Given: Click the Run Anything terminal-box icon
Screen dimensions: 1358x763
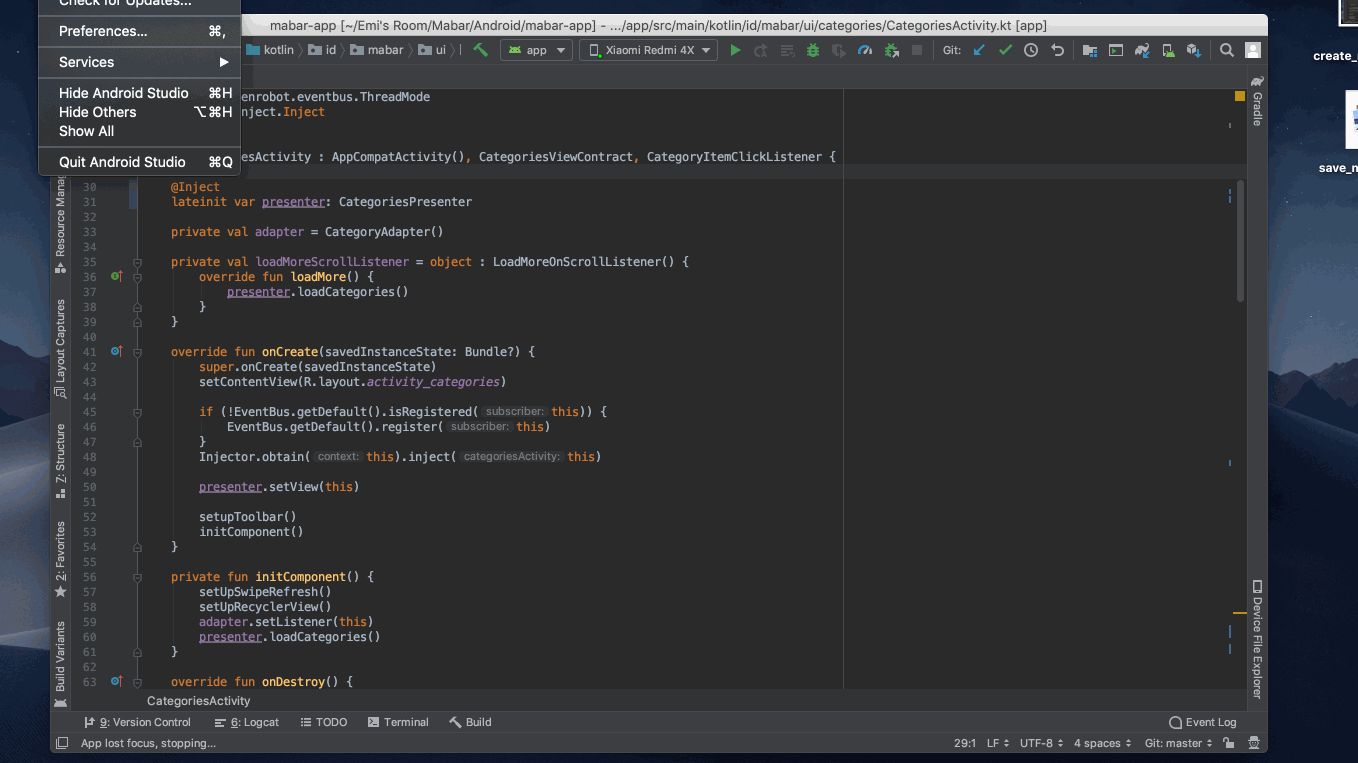Looking at the screenshot, I should (1115, 50).
